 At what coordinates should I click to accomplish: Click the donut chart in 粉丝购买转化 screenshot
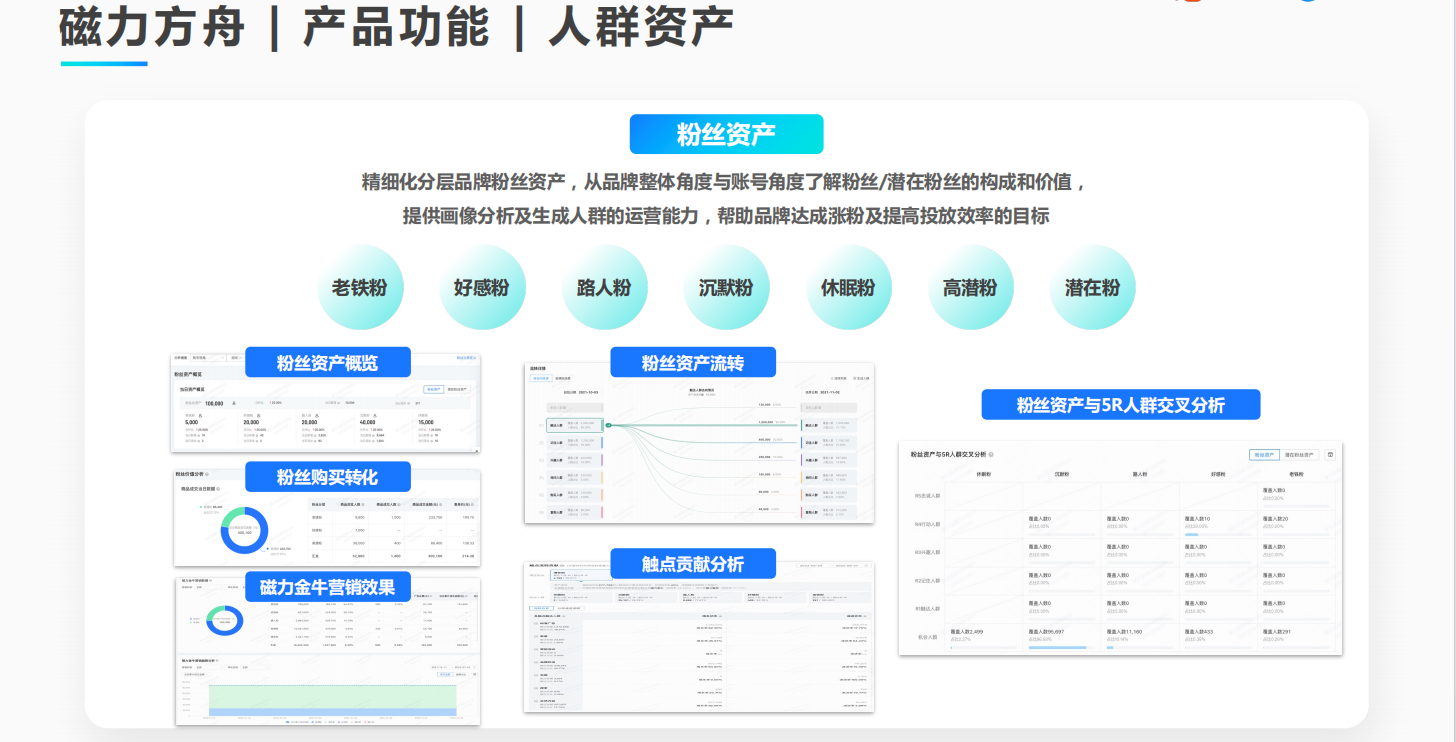point(244,530)
